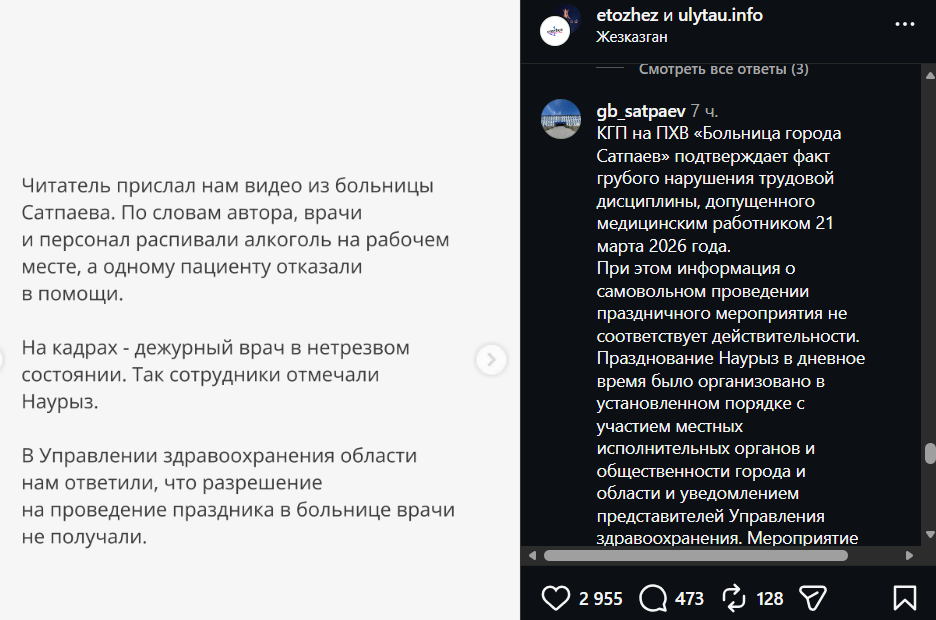The image size is (936, 620).
Task: Open comments via the speech bubble icon
Action: pos(653,598)
